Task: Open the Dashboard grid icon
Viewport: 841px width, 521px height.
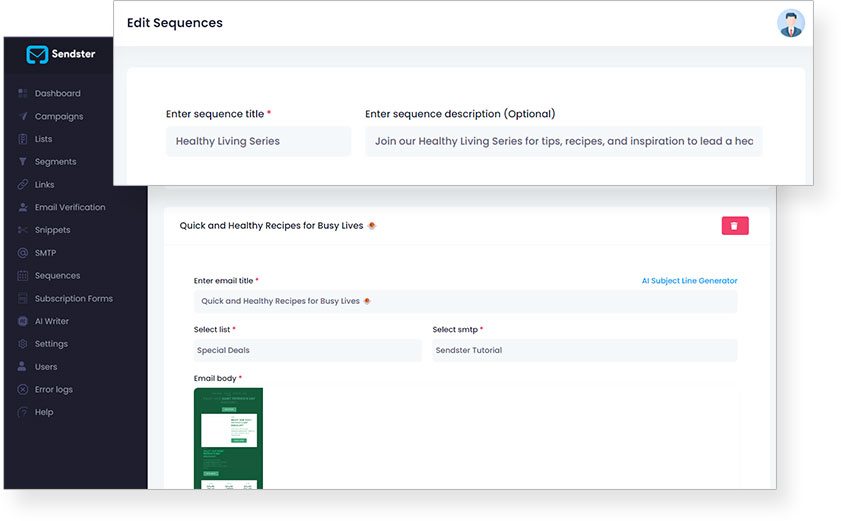Action: point(23,93)
